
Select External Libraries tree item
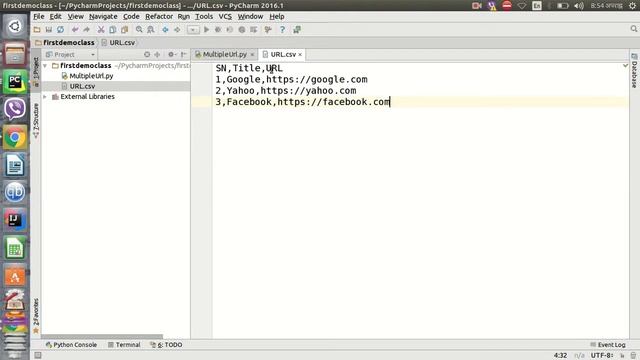click(x=87, y=97)
